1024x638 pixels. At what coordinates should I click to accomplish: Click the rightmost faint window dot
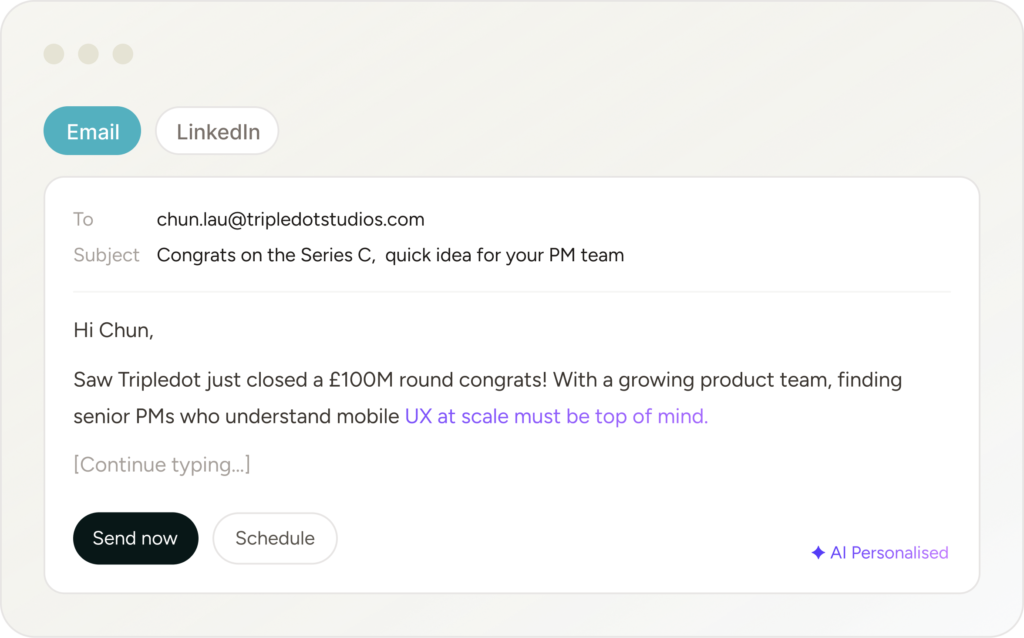point(122,55)
